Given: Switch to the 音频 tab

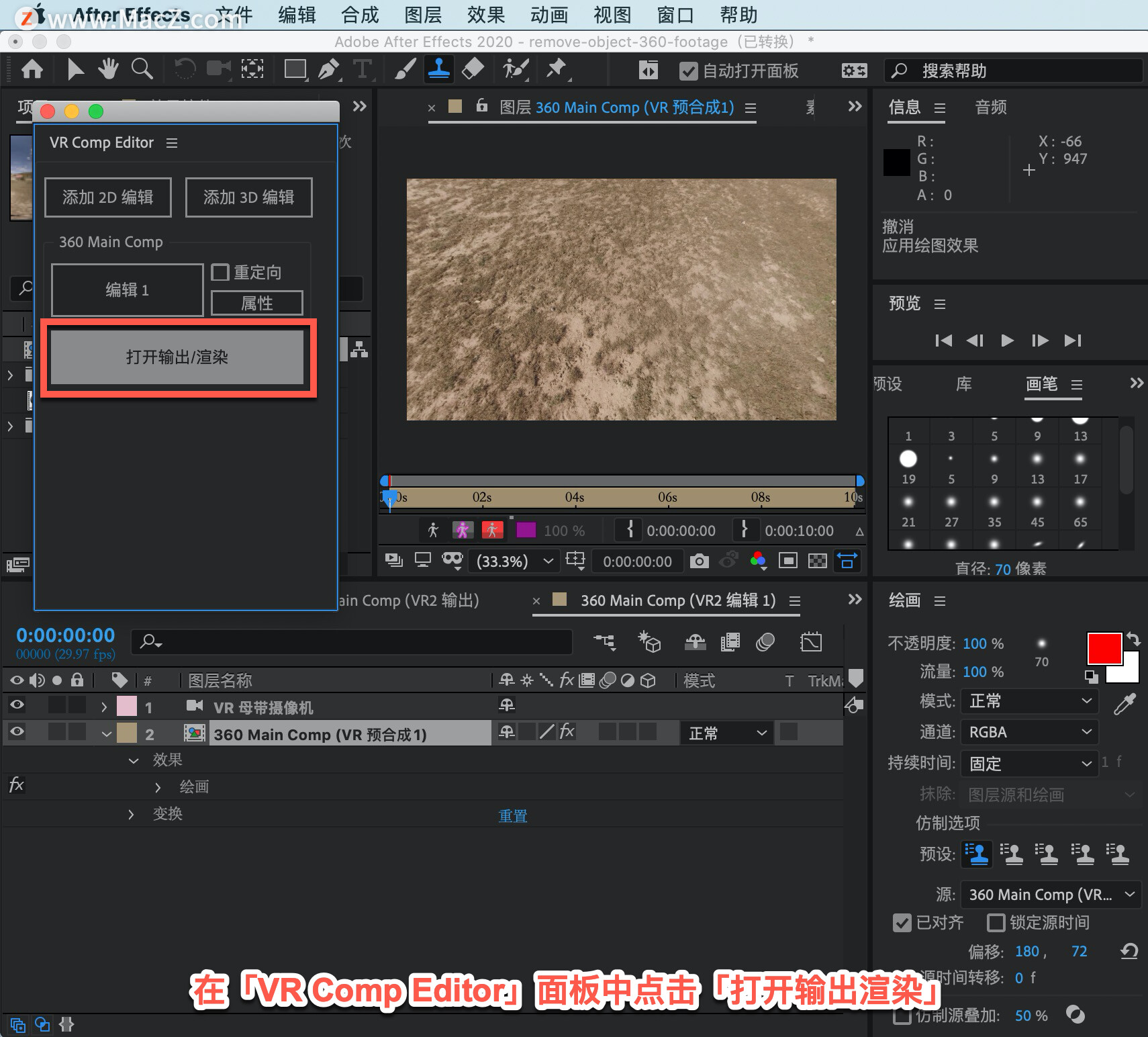Looking at the screenshot, I should (x=991, y=107).
